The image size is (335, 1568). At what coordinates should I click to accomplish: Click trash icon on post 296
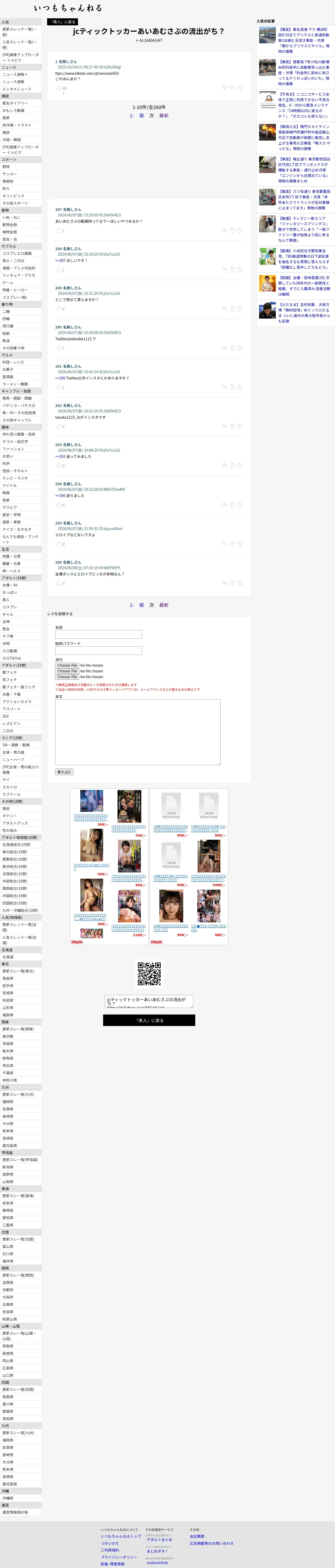tap(232, 583)
